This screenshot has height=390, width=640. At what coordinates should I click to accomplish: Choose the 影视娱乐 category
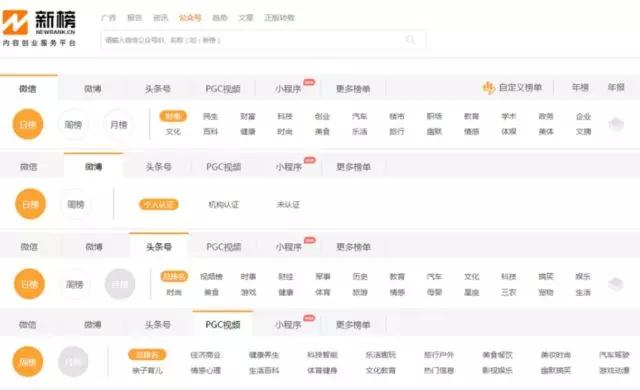[x=498, y=370]
